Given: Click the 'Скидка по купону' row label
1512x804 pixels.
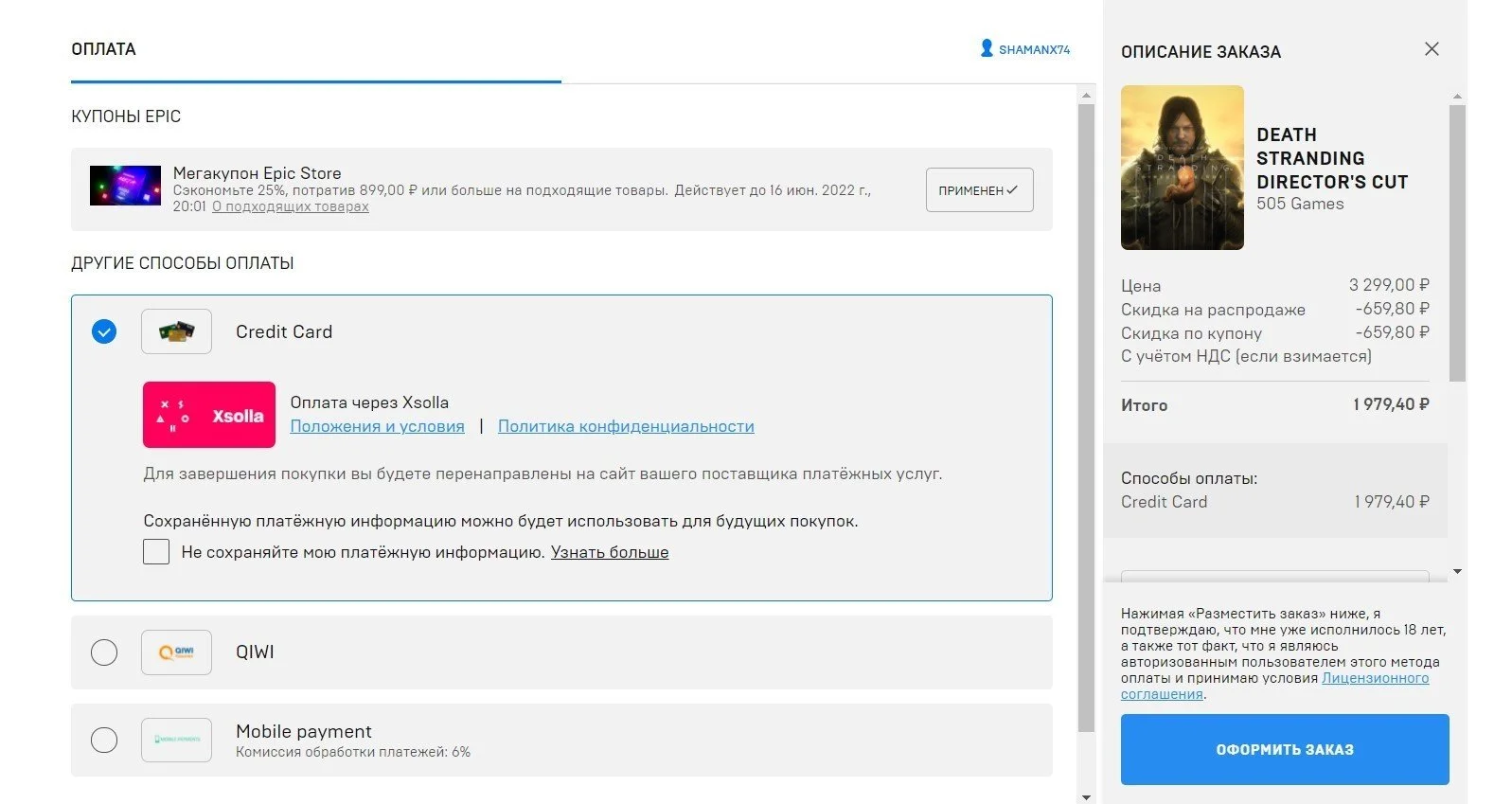Looking at the screenshot, I should [x=1191, y=333].
